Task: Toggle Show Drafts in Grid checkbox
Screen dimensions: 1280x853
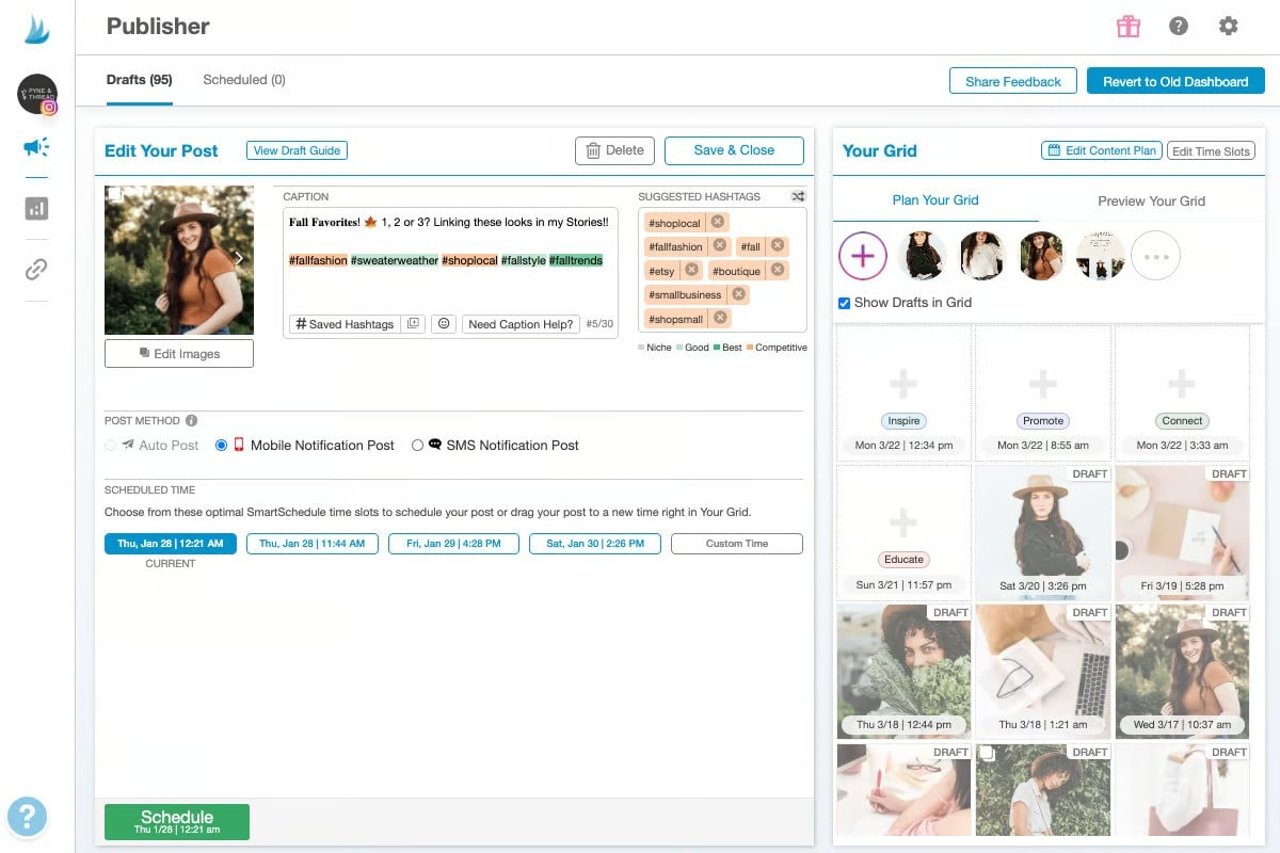Action: click(x=844, y=303)
